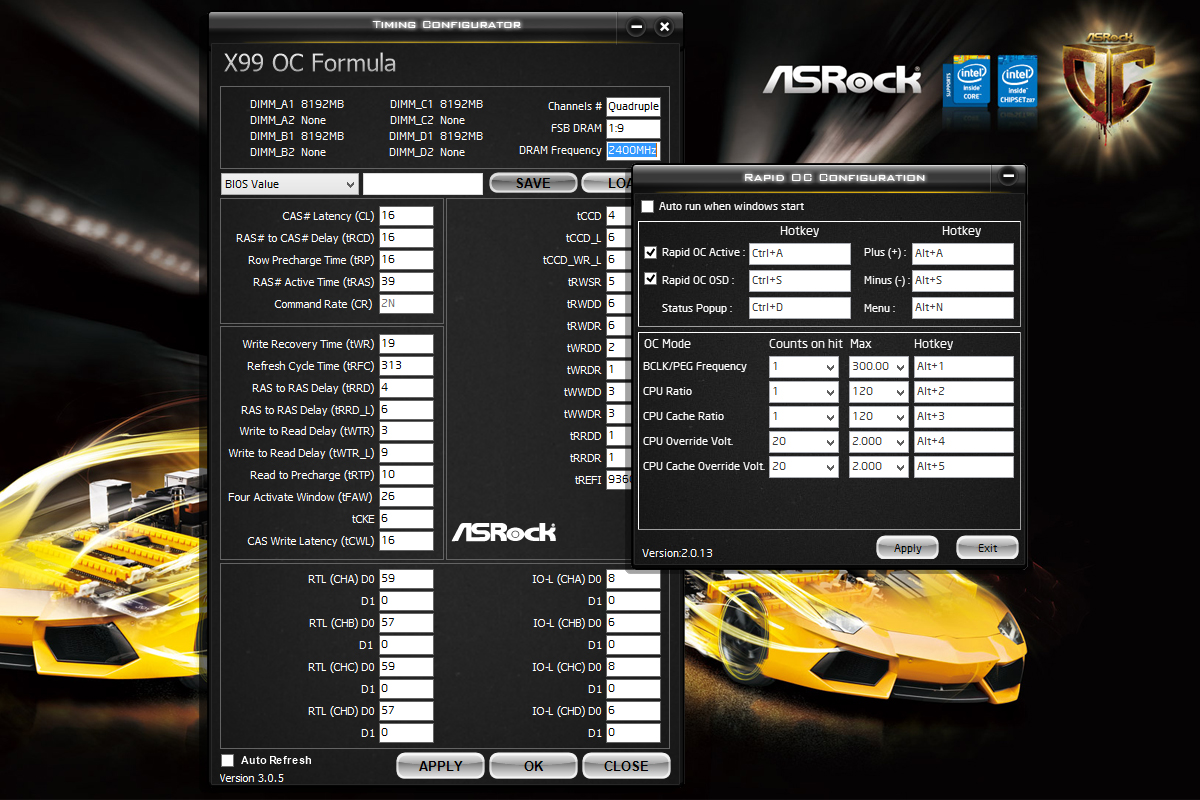
Task: Check the Auto Refresh checkbox
Action: pyautogui.click(x=227, y=760)
